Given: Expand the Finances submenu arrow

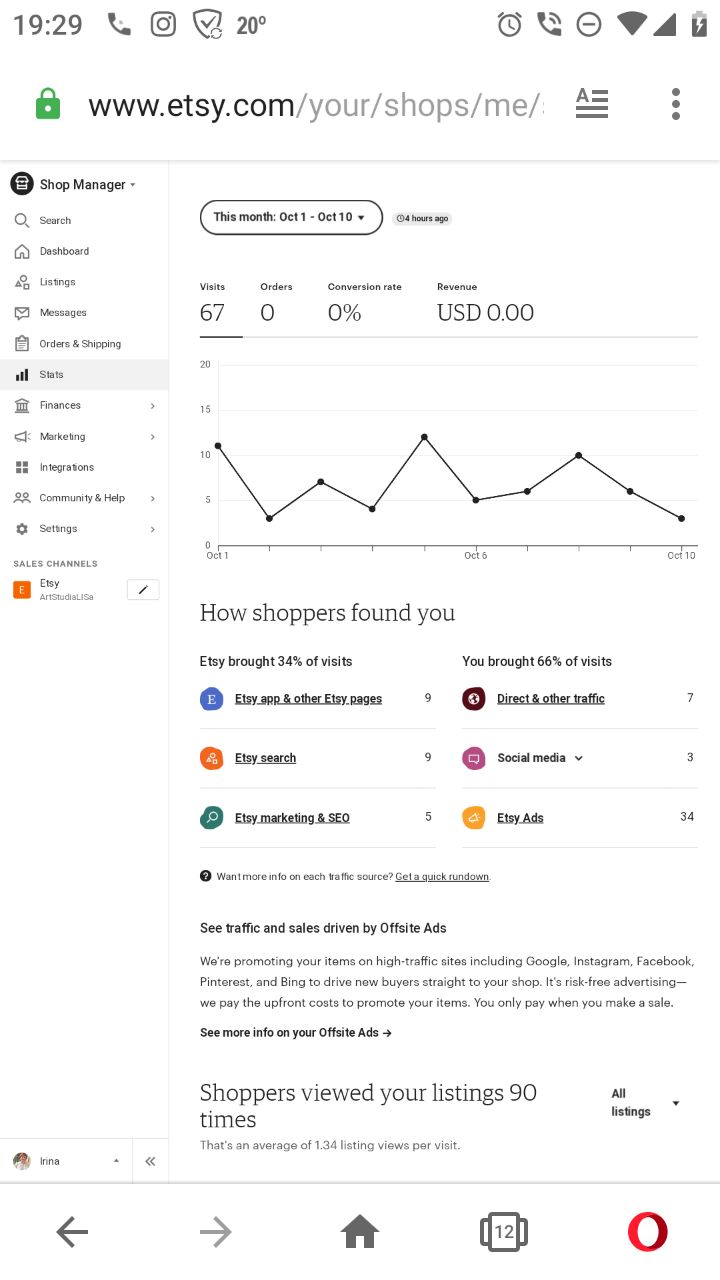Looking at the screenshot, I should 152,406.
